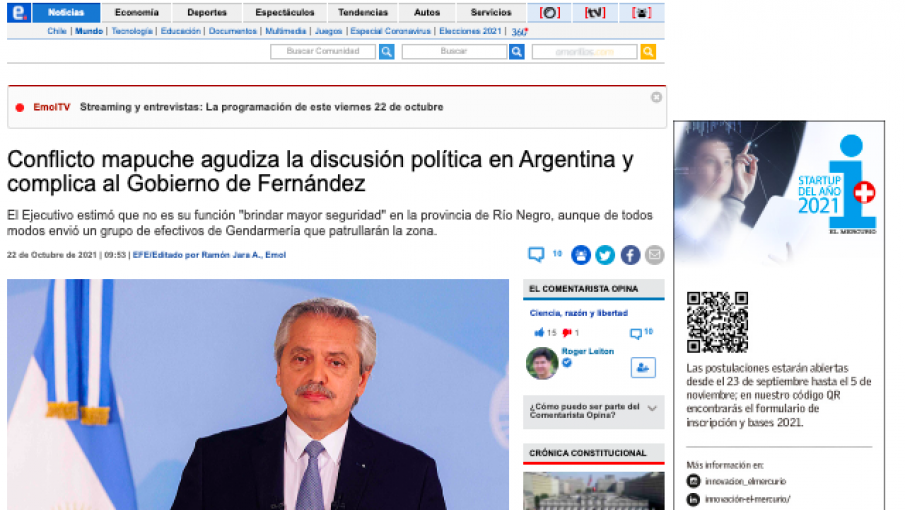Open the Economía tab
The width and height of the screenshot is (905, 510).
tap(136, 13)
